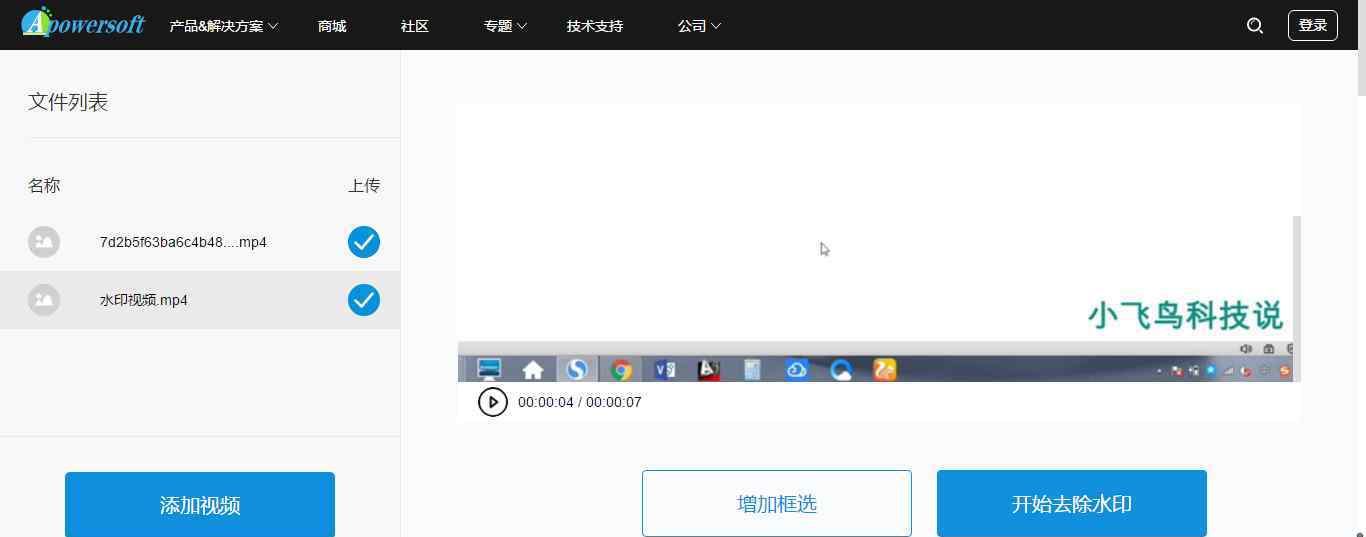
Task: Click thumbnail icon of 7d2b5f63ba6c4b48....mp4
Action: point(44,242)
